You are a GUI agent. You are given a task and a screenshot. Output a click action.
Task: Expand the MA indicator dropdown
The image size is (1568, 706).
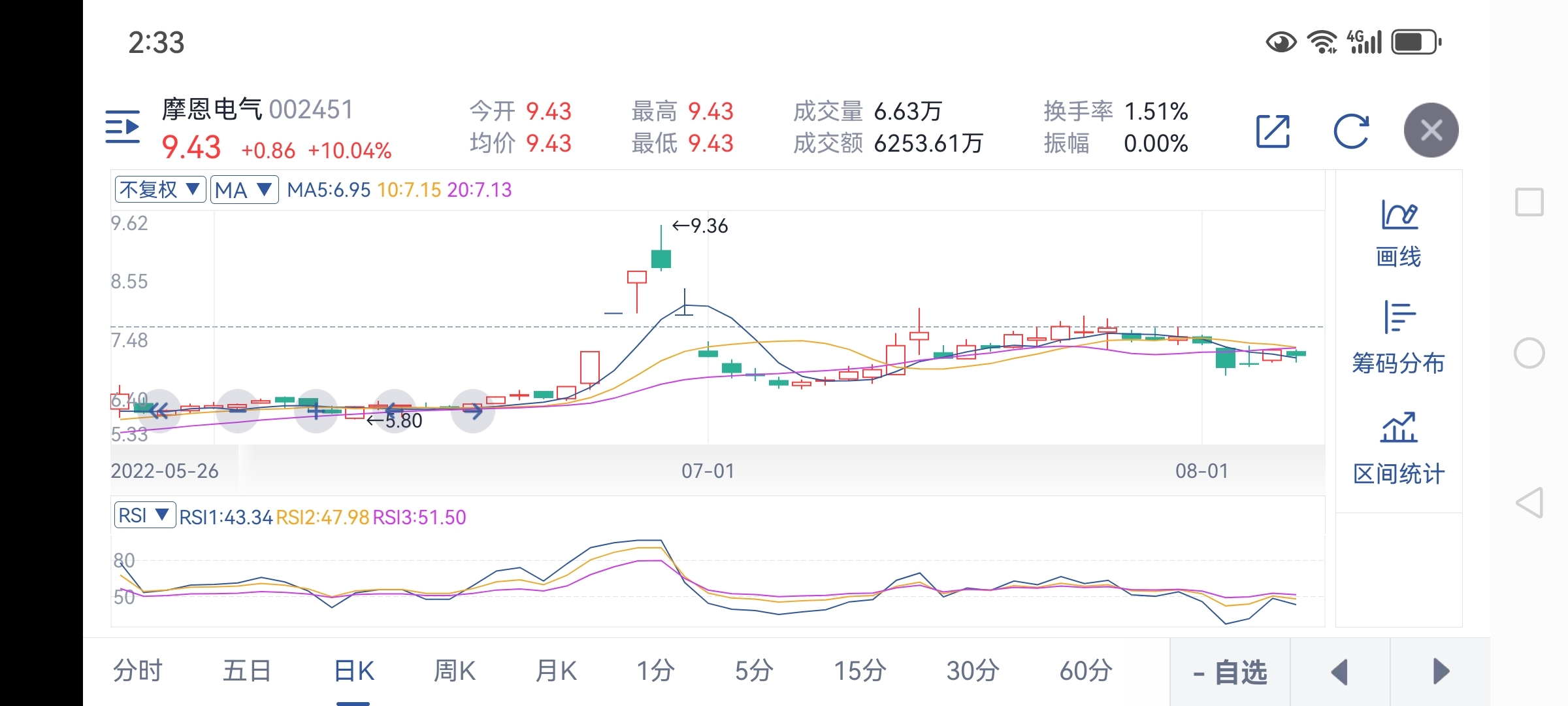[x=244, y=190]
